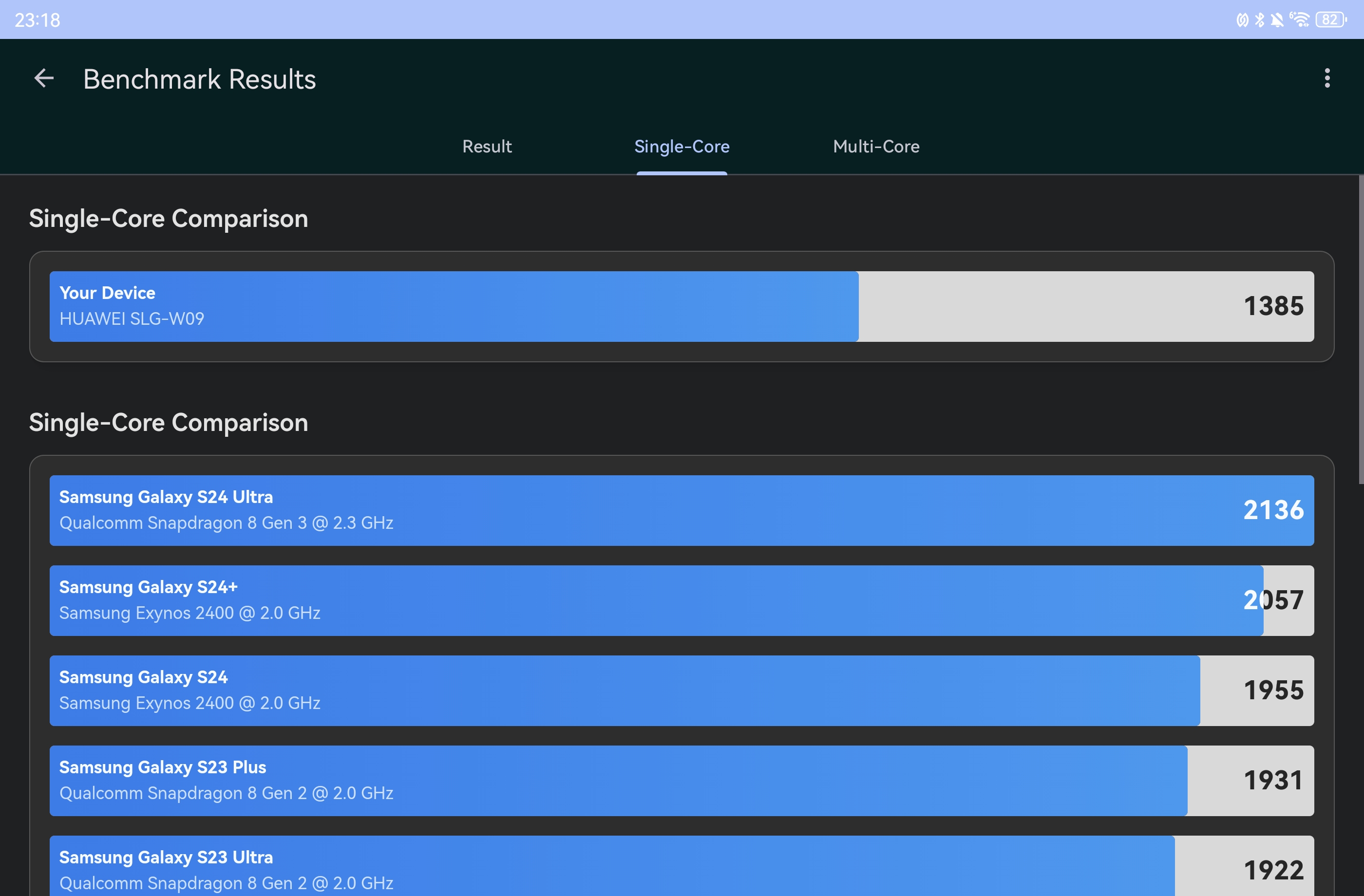1364x896 pixels.
Task: Select the Samsung Galaxy S24+ entry
Action: [682, 600]
